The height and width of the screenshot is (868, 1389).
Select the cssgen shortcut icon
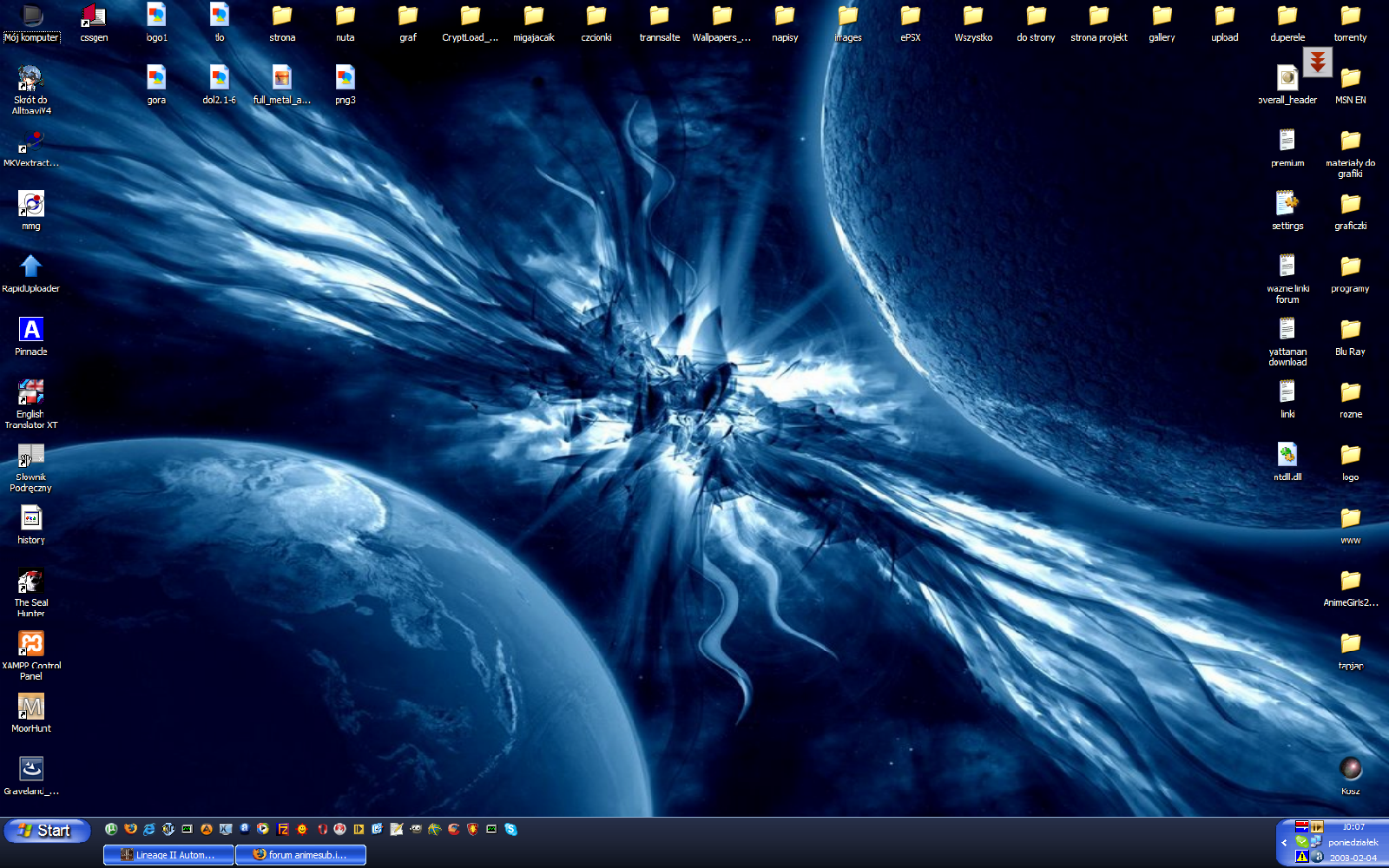(x=94, y=23)
